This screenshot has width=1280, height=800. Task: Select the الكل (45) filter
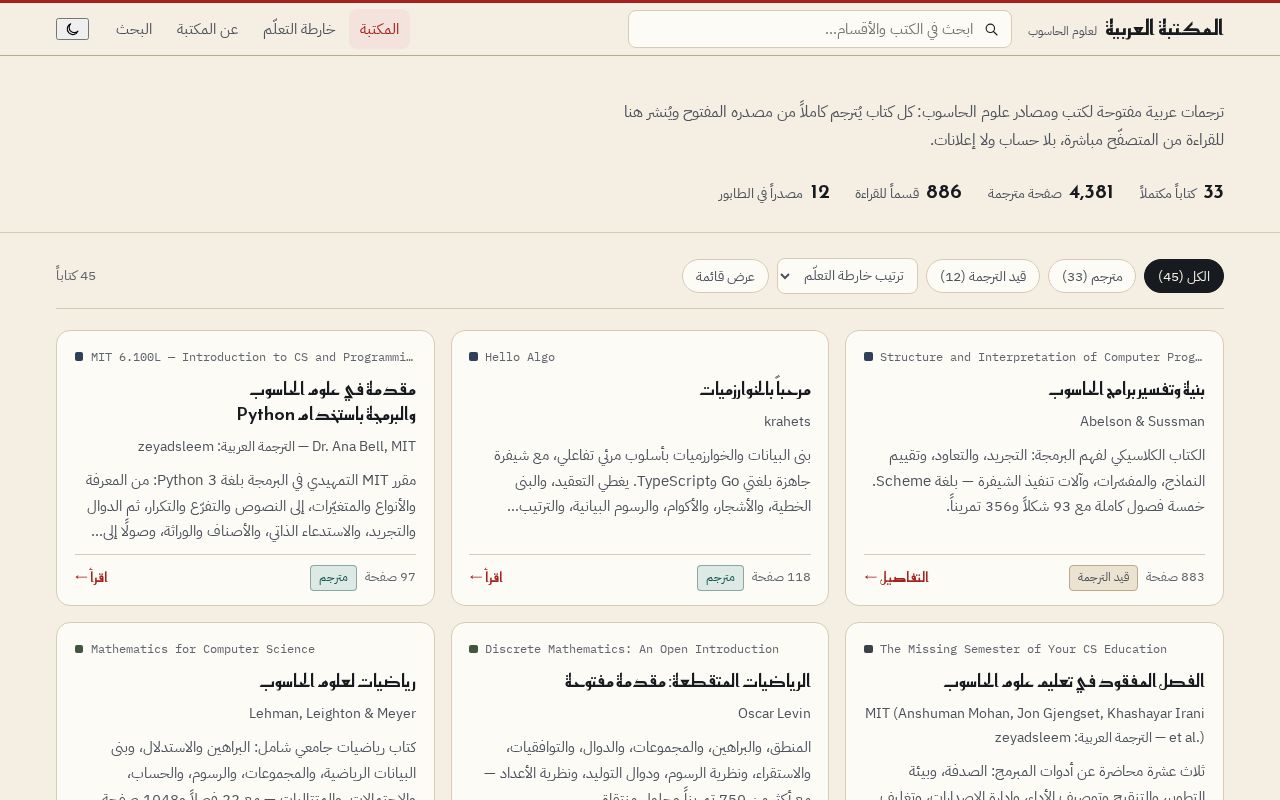[1184, 276]
